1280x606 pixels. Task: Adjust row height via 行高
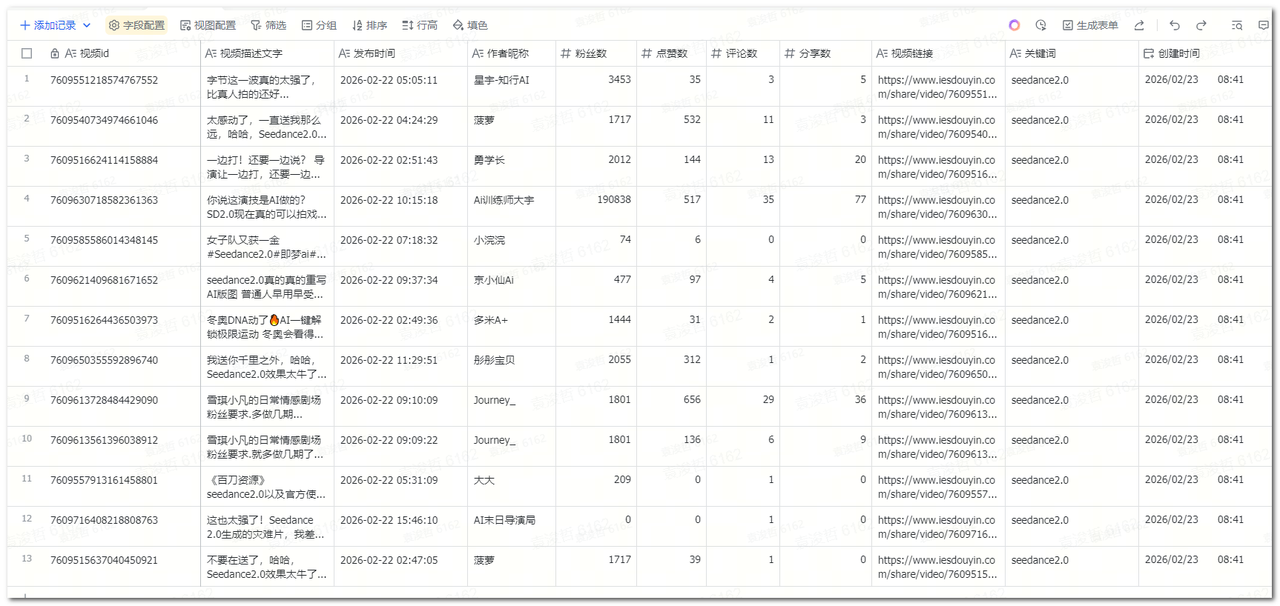coord(420,25)
